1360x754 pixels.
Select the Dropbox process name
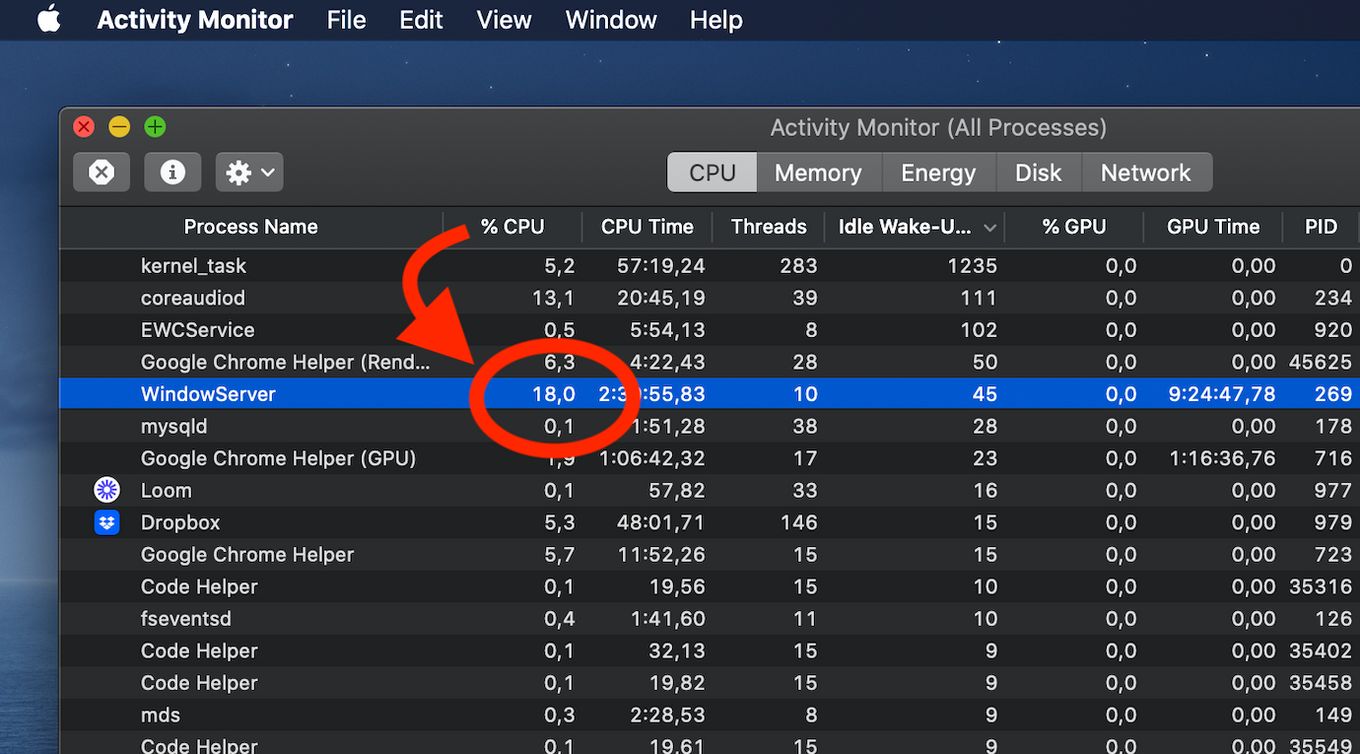coord(180,522)
